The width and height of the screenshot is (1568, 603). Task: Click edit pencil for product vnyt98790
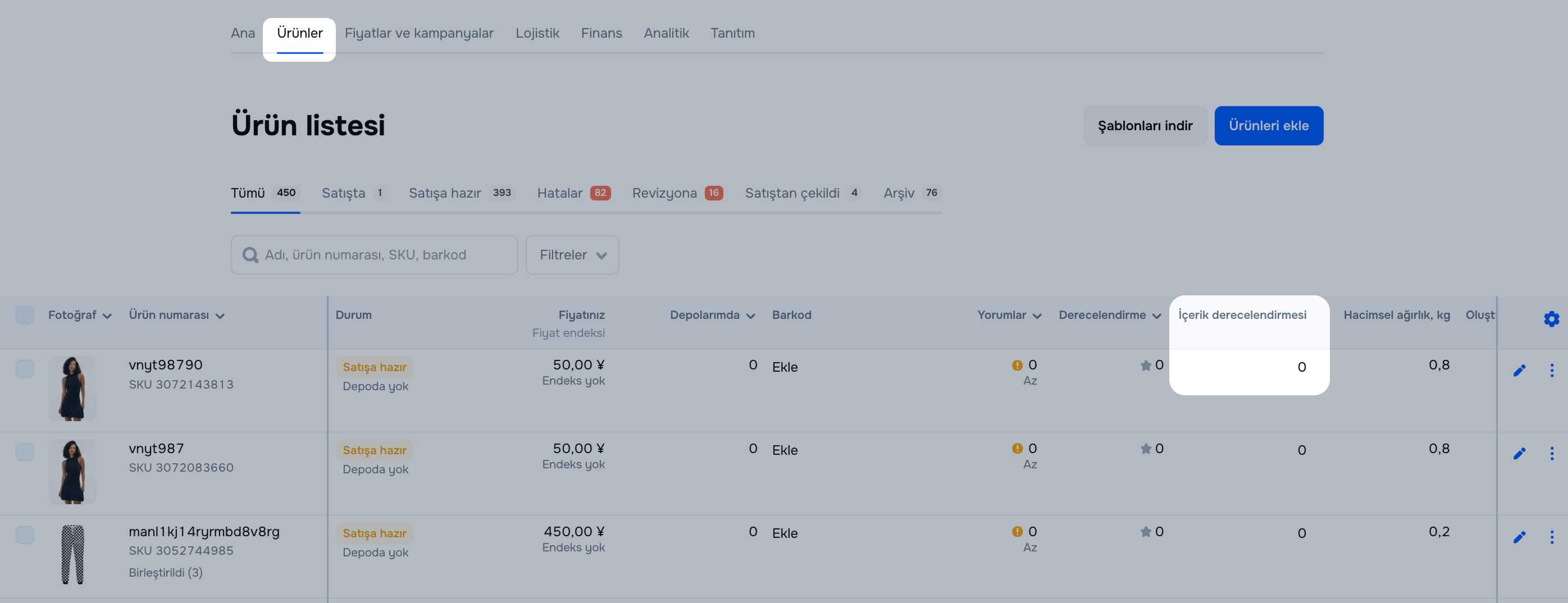coord(1519,371)
